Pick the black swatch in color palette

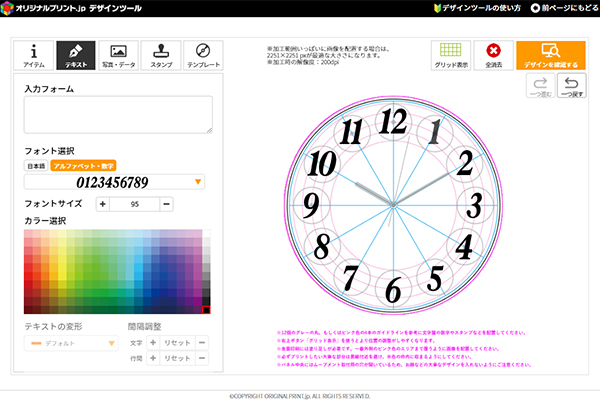(206, 310)
